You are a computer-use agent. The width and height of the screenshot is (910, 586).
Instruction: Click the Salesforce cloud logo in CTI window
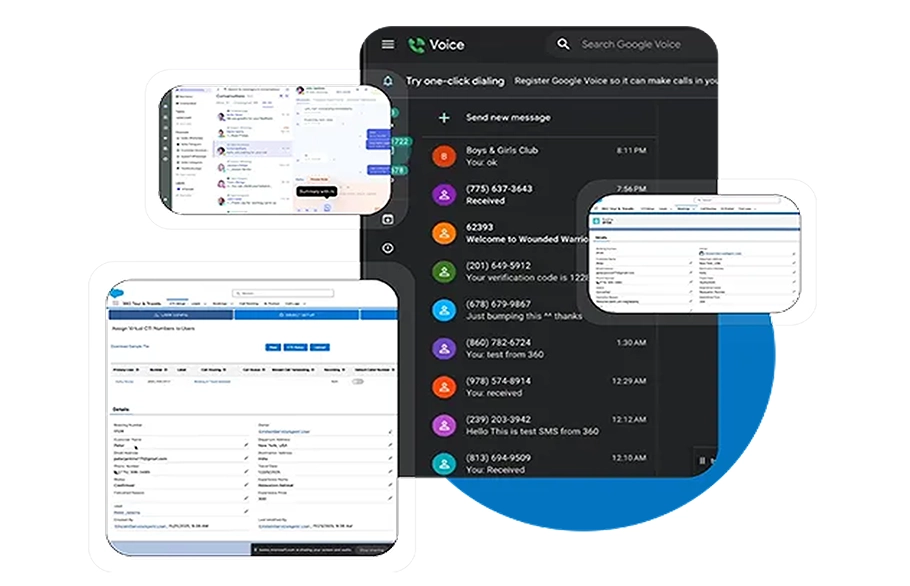click(x=117, y=293)
